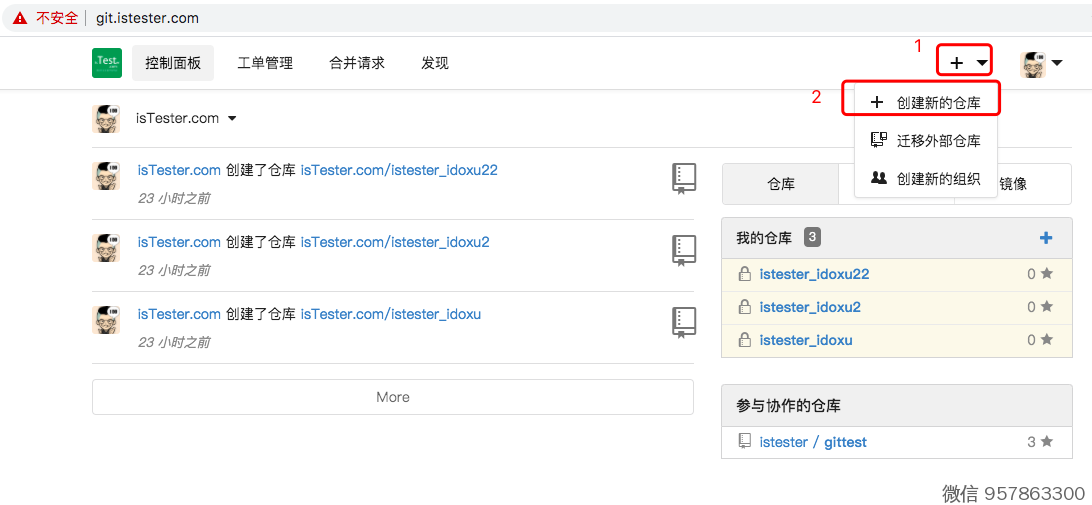Open the isTester.com context switcher dropdown

186,118
